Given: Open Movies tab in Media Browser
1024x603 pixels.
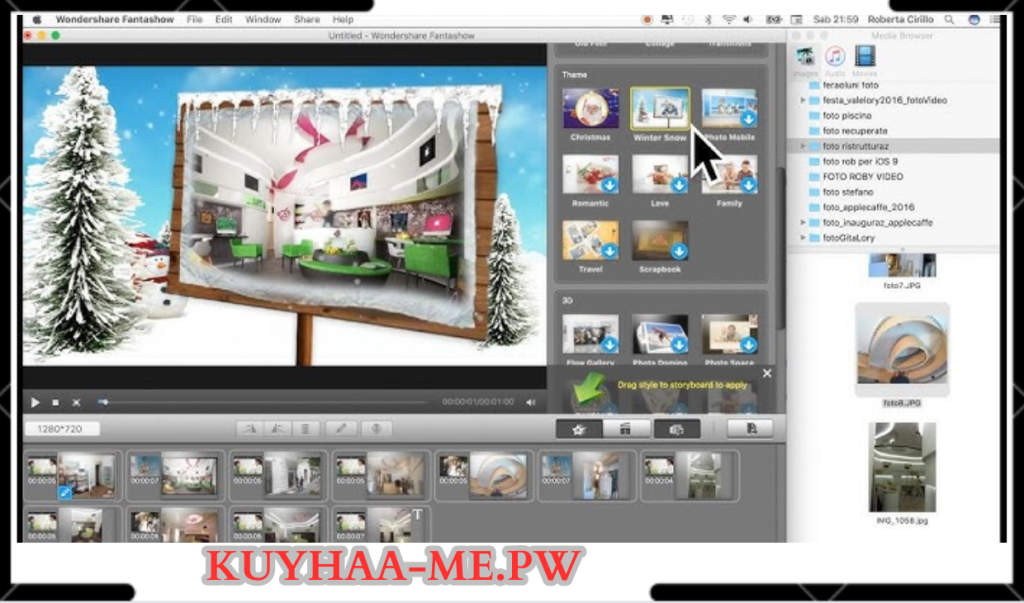Looking at the screenshot, I should [x=865, y=62].
